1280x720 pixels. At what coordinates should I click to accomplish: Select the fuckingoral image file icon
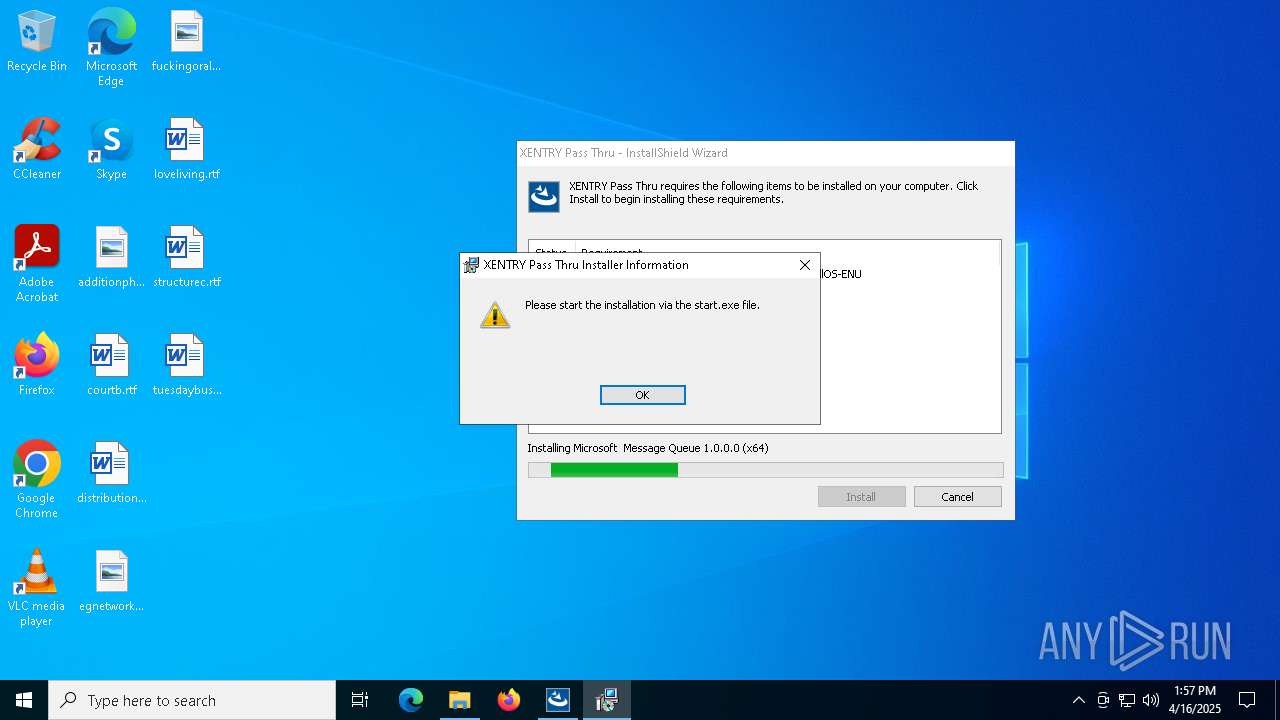coord(186,42)
